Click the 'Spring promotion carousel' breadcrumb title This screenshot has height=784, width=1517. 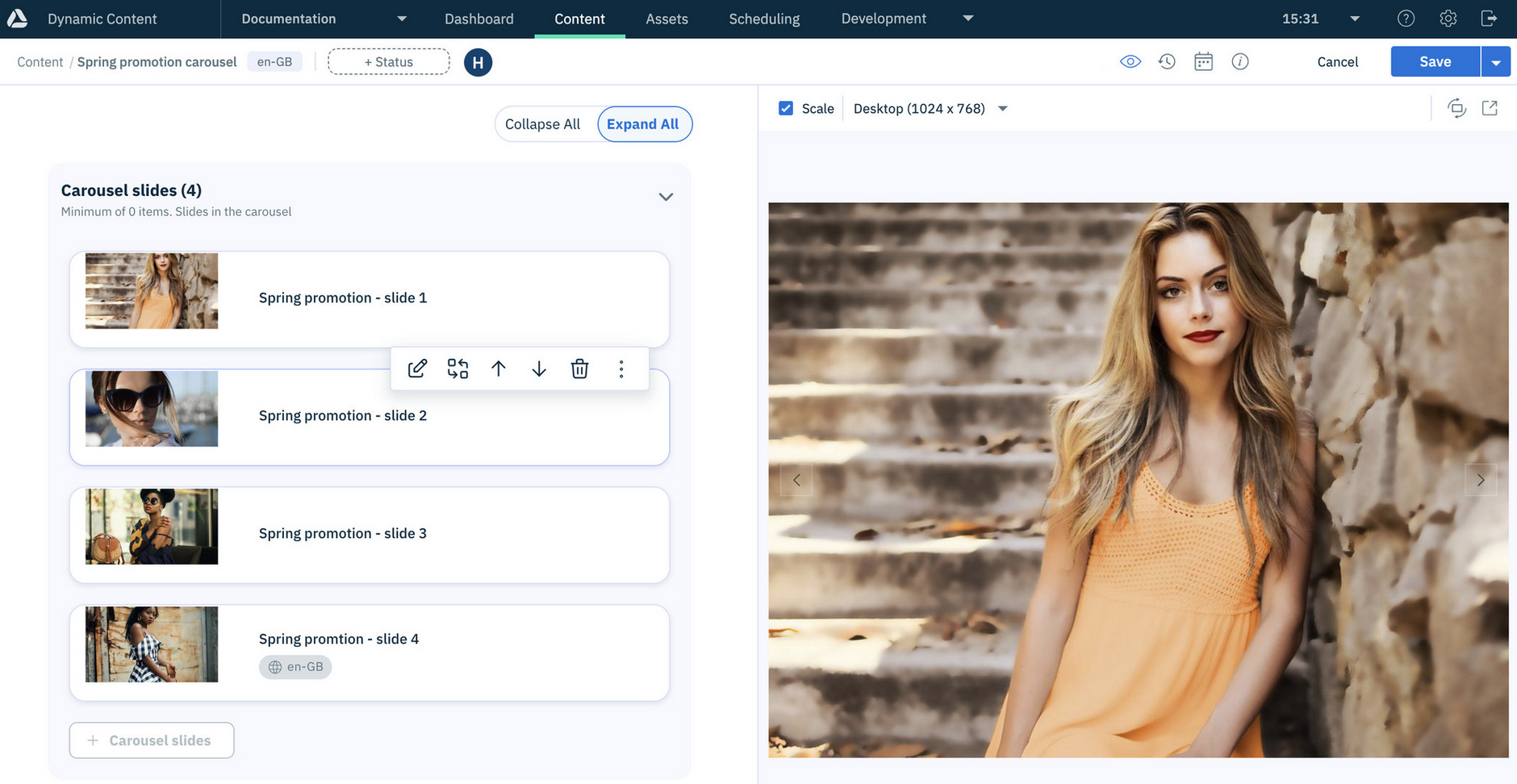pyautogui.click(x=157, y=62)
